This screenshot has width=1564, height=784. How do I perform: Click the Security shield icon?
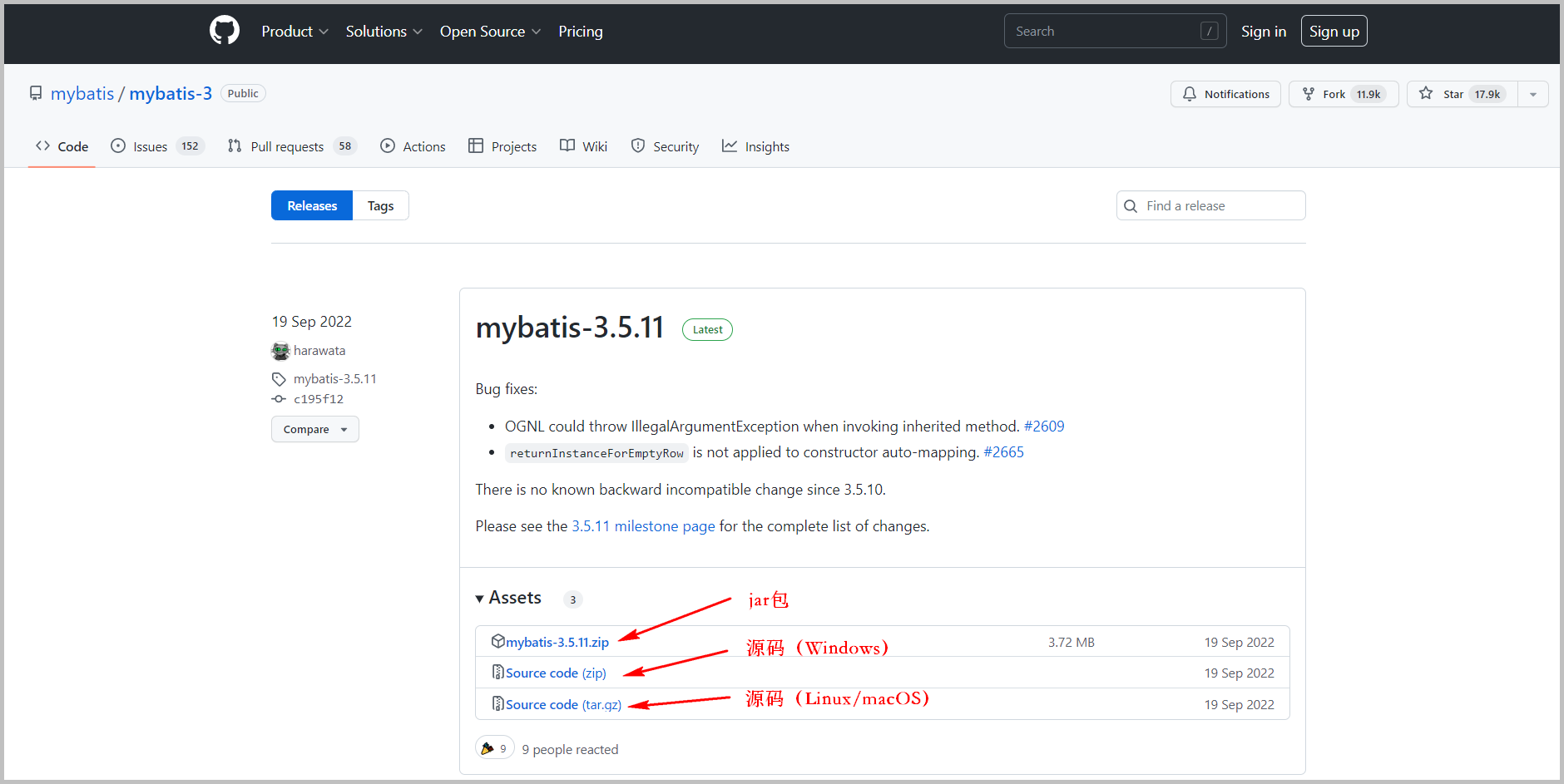[638, 145]
